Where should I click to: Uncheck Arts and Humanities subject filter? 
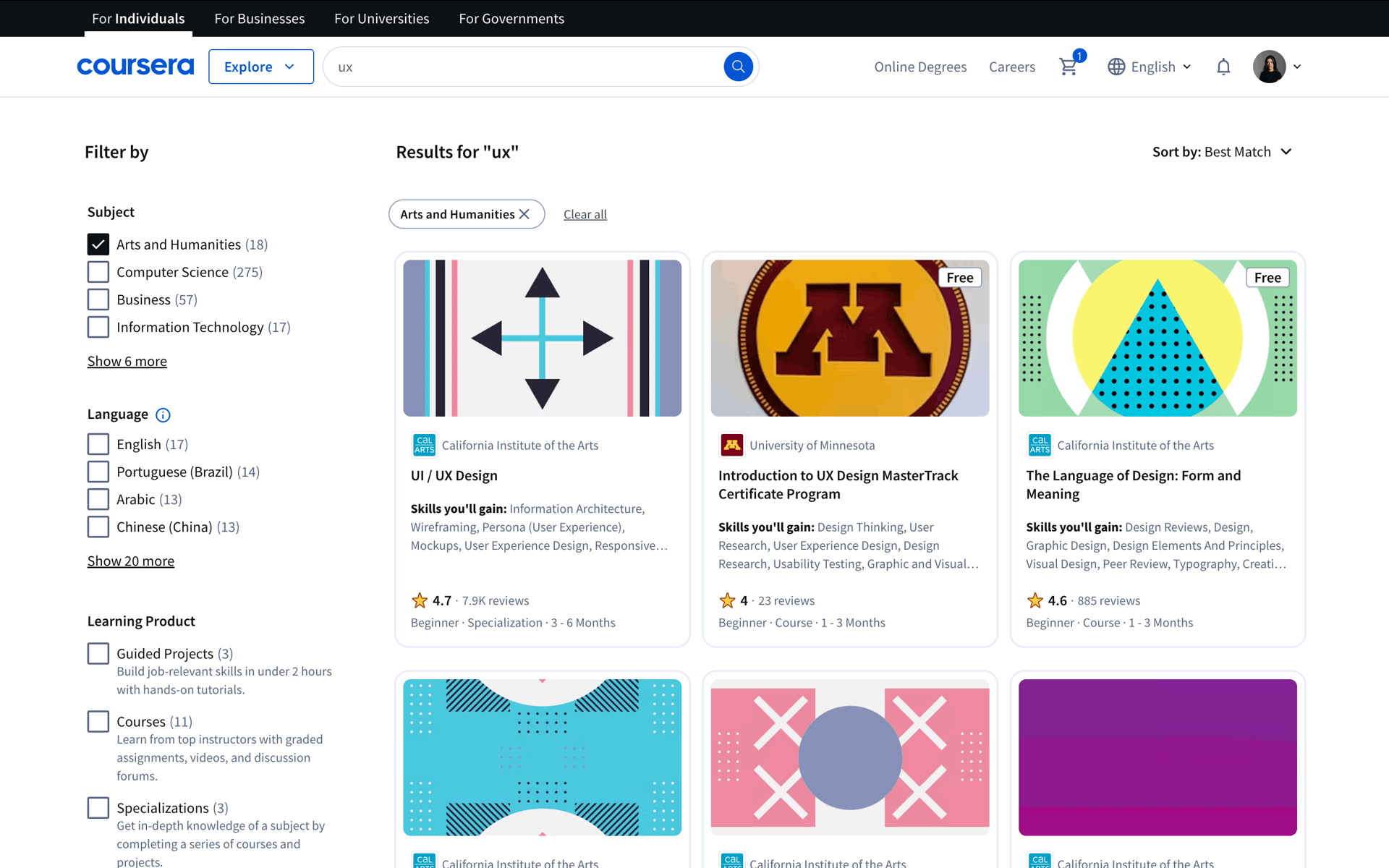coord(98,244)
